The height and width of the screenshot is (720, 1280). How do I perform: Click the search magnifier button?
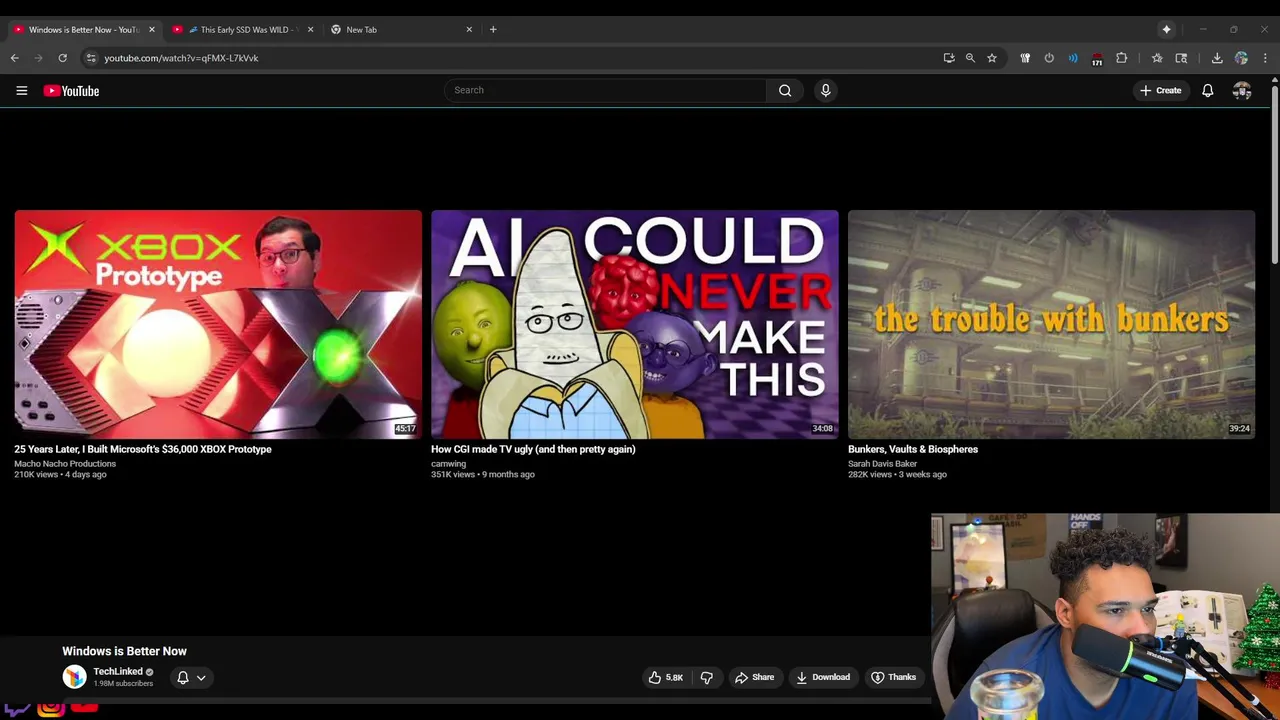pyautogui.click(x=785, y=90)
